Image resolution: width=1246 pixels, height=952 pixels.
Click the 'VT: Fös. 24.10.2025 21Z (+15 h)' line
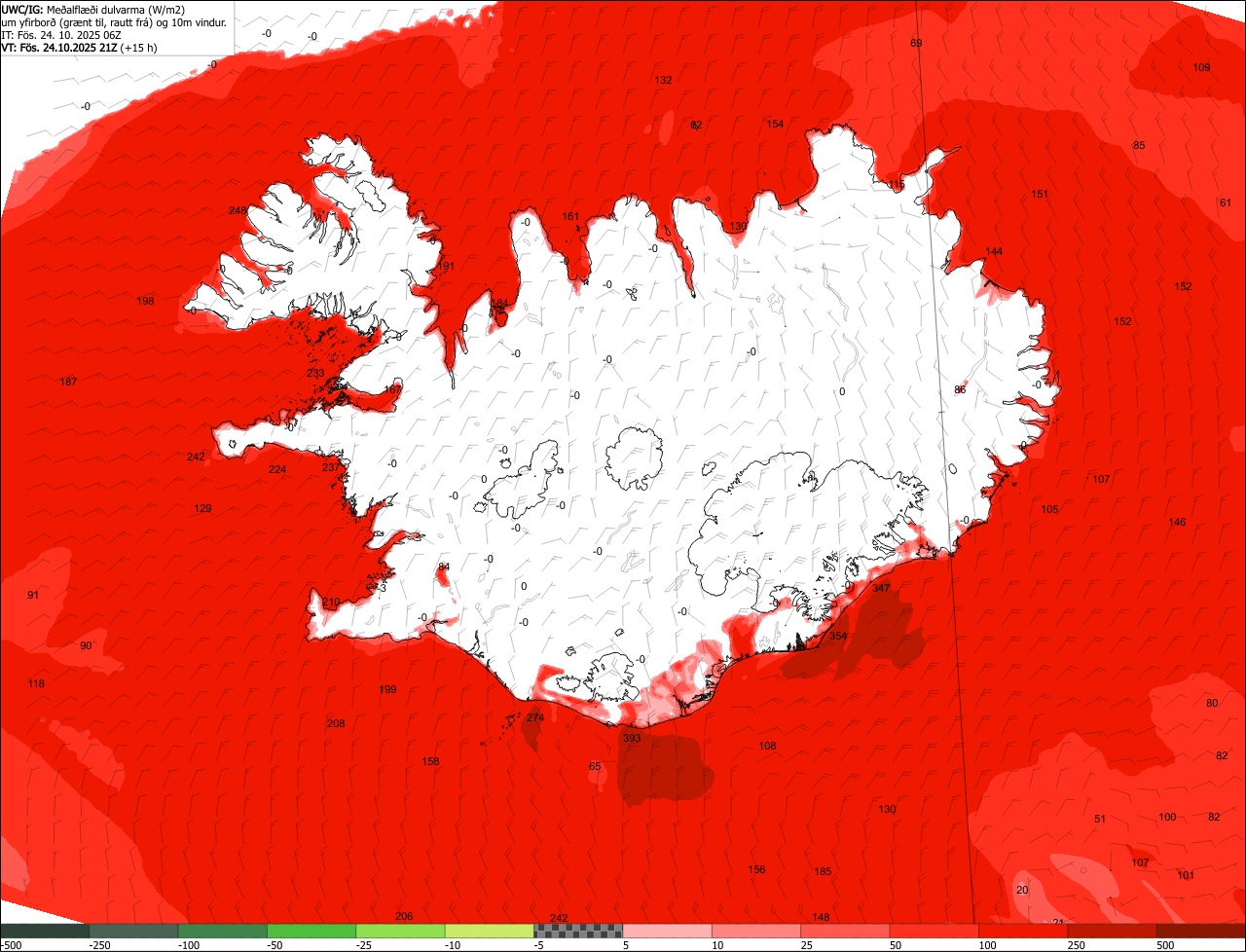[79, 47]
